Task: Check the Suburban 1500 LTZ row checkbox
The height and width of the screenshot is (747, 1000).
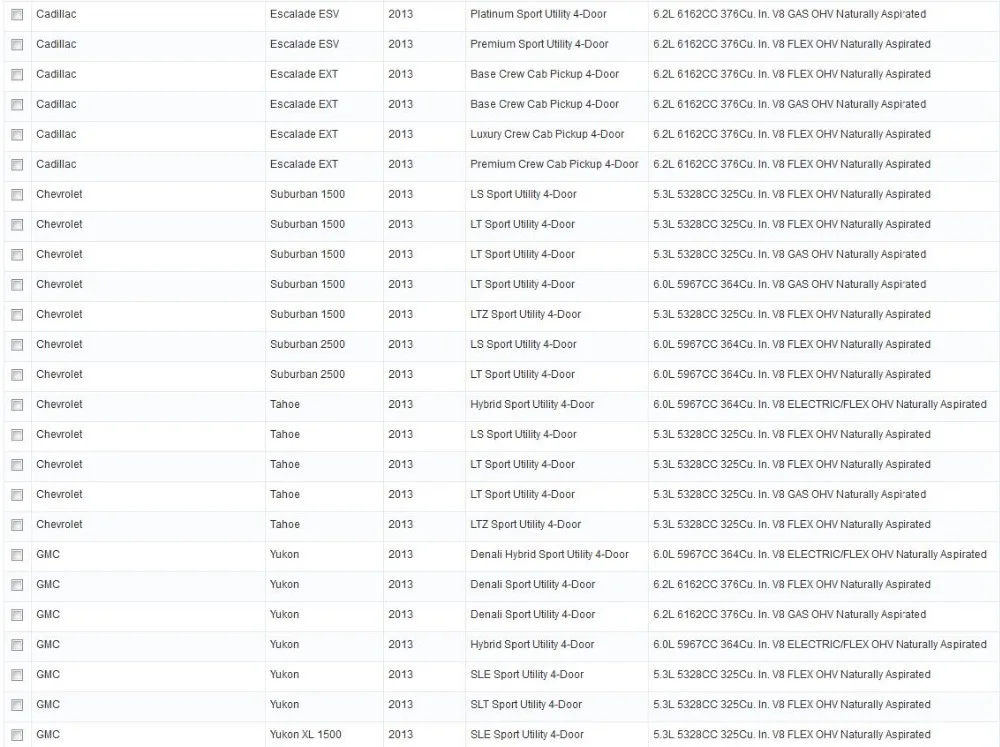Action: tap(17, 314)
